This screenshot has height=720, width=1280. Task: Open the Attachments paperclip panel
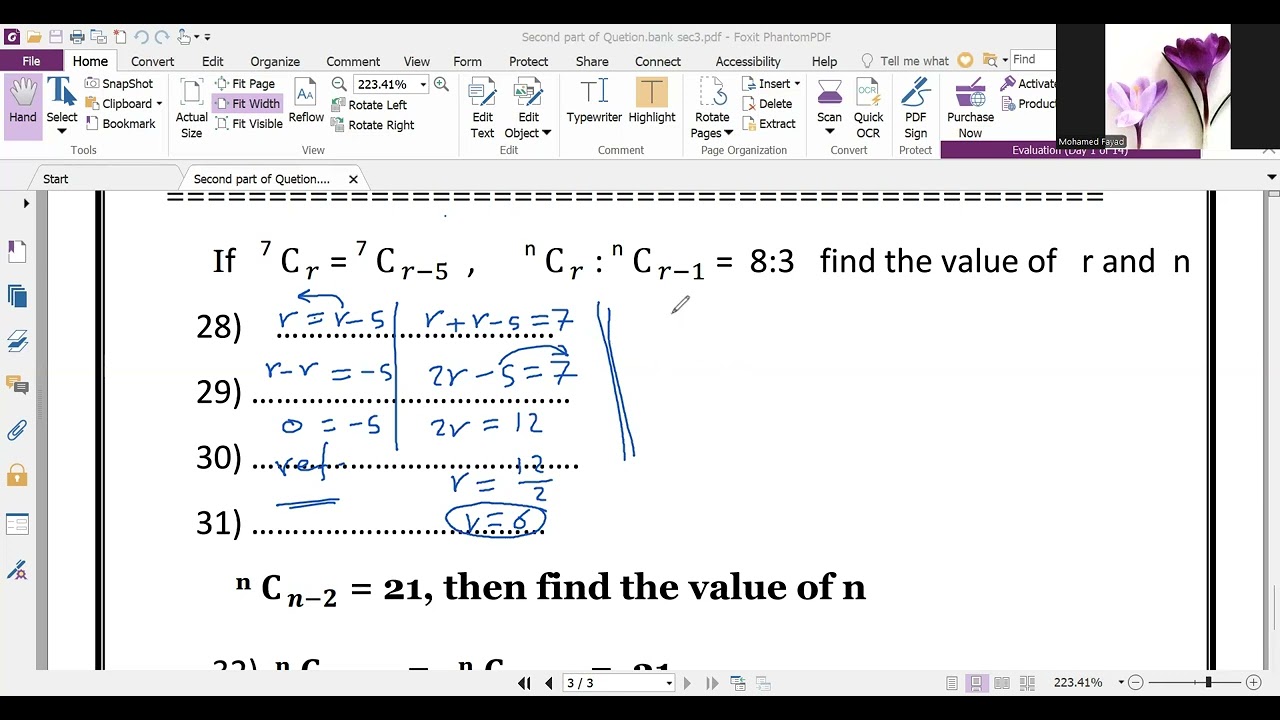click(x=17, y=430)
